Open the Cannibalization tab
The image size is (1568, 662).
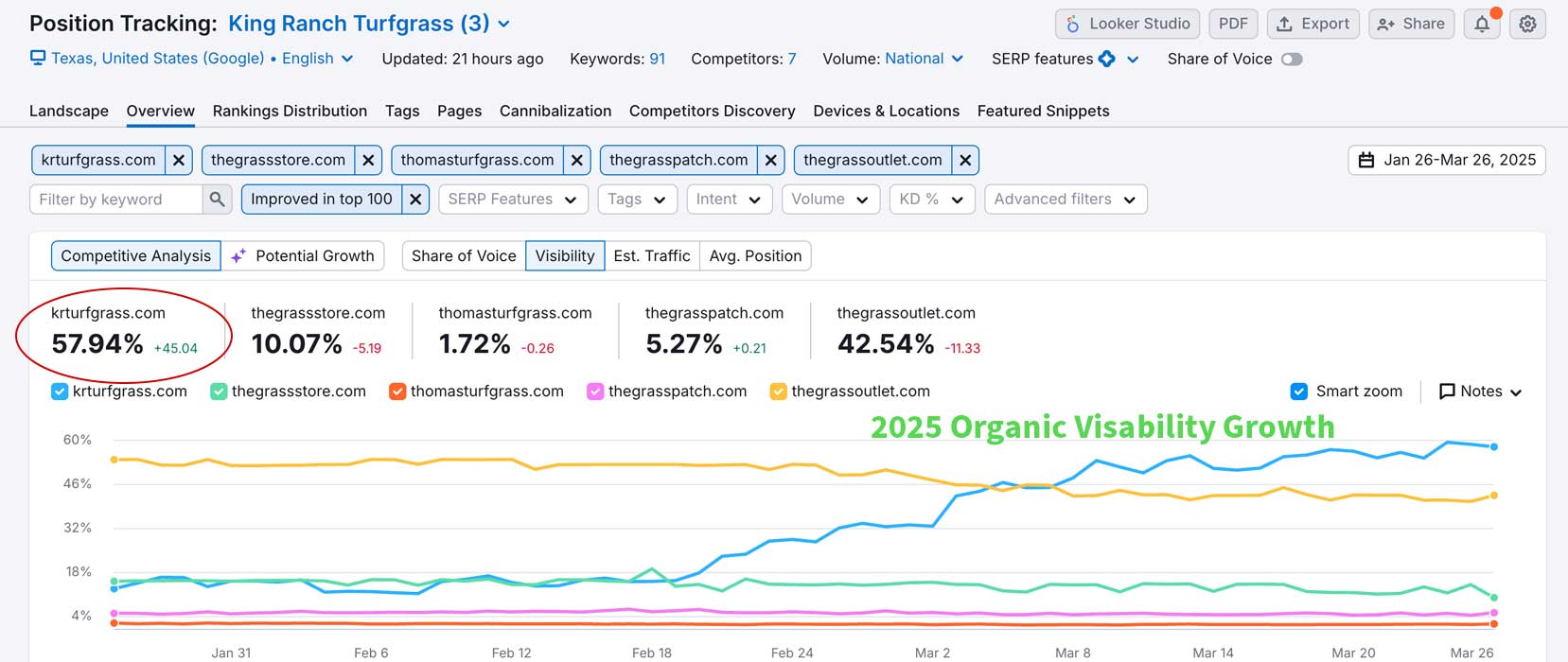(555, 111)
